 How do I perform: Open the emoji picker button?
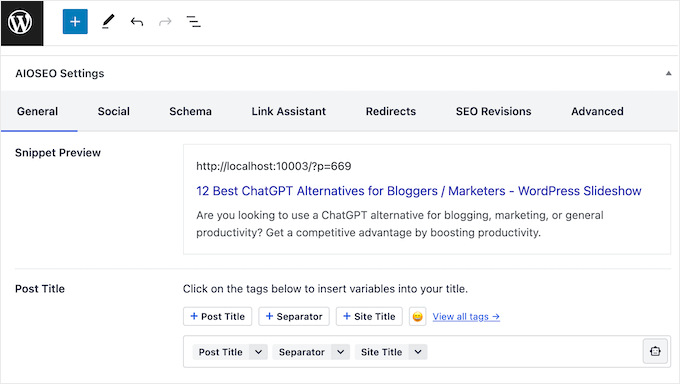click(418, 316)
